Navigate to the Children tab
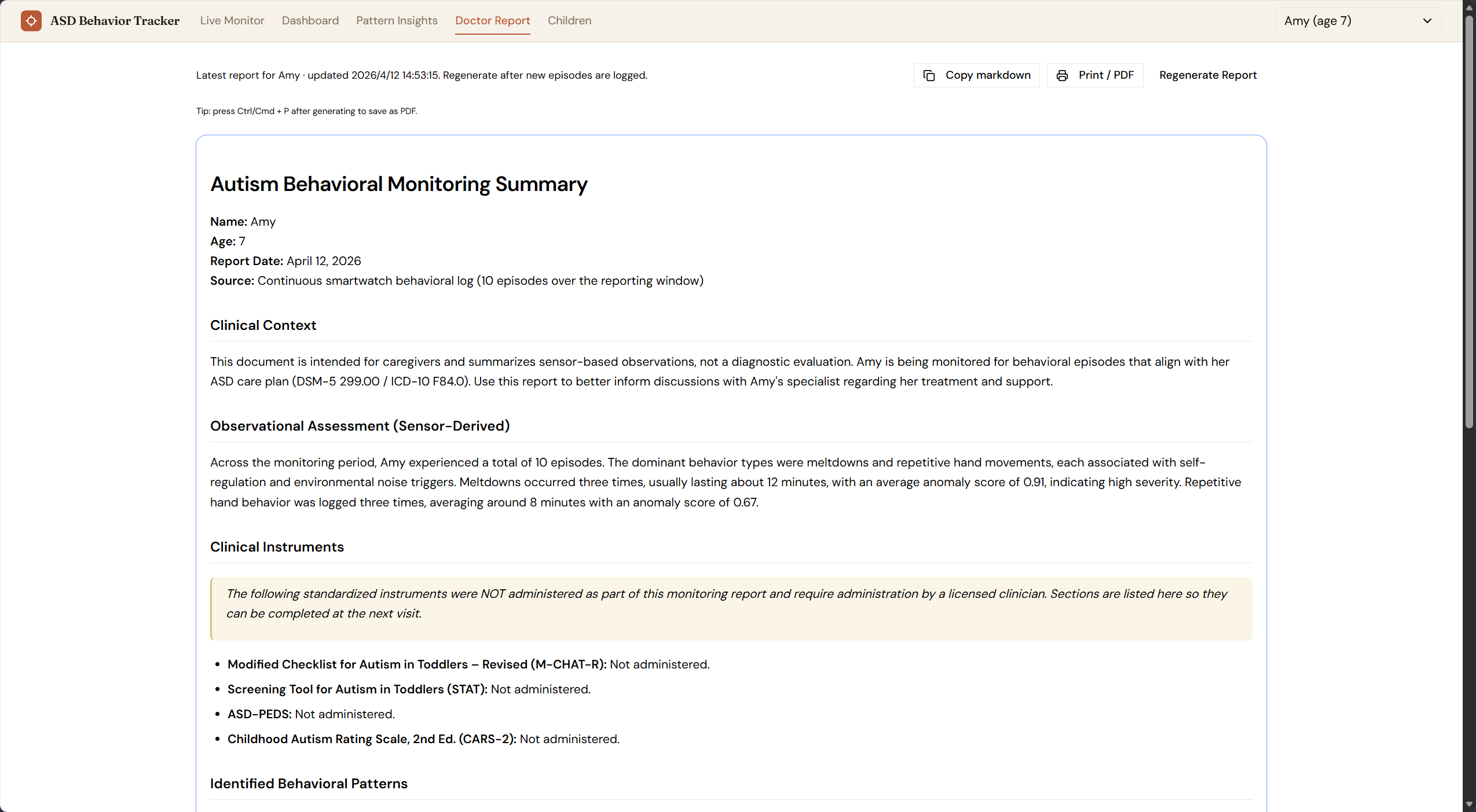 569,21
